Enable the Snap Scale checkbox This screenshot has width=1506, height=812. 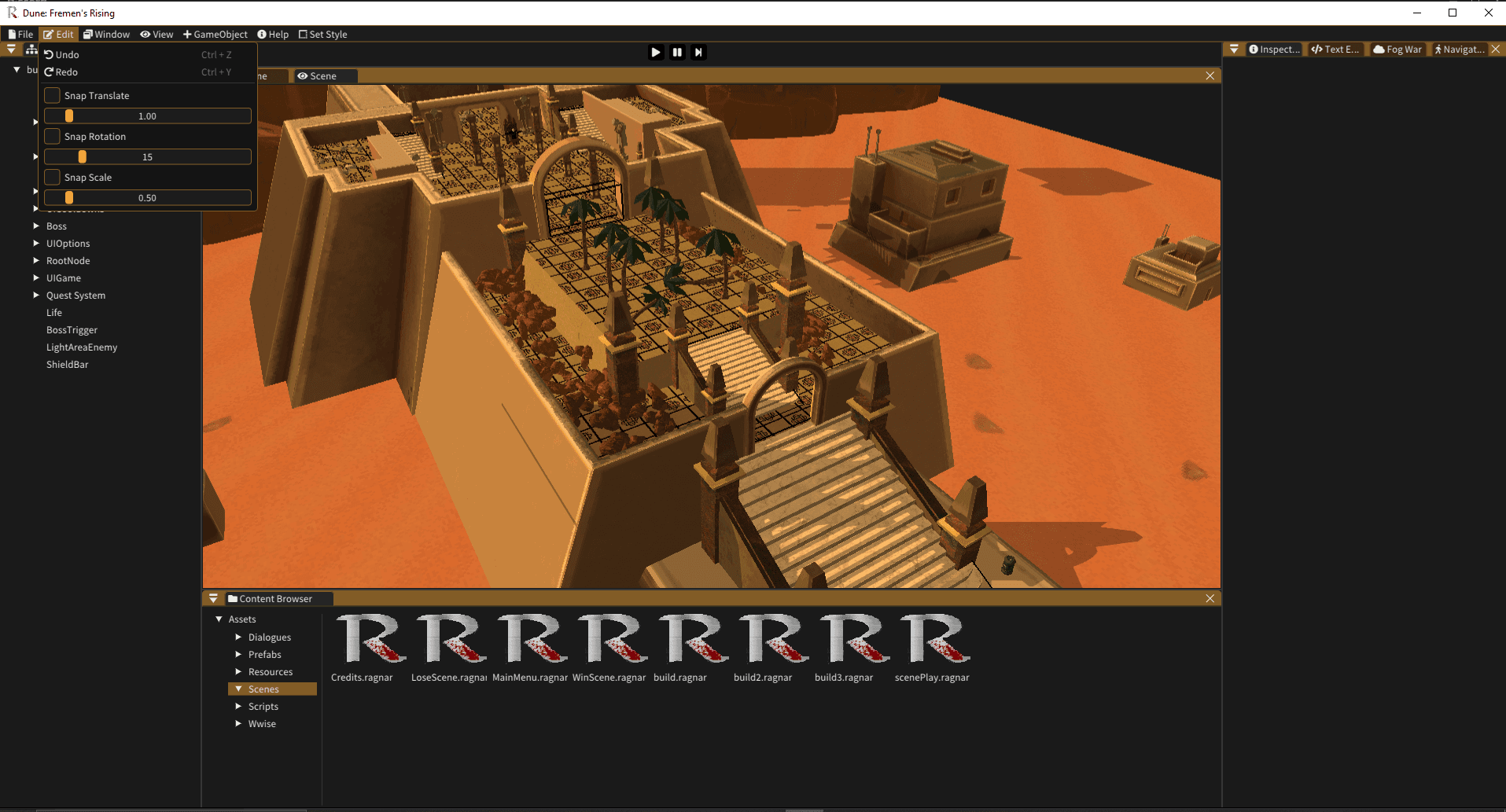tap(52, 177)
